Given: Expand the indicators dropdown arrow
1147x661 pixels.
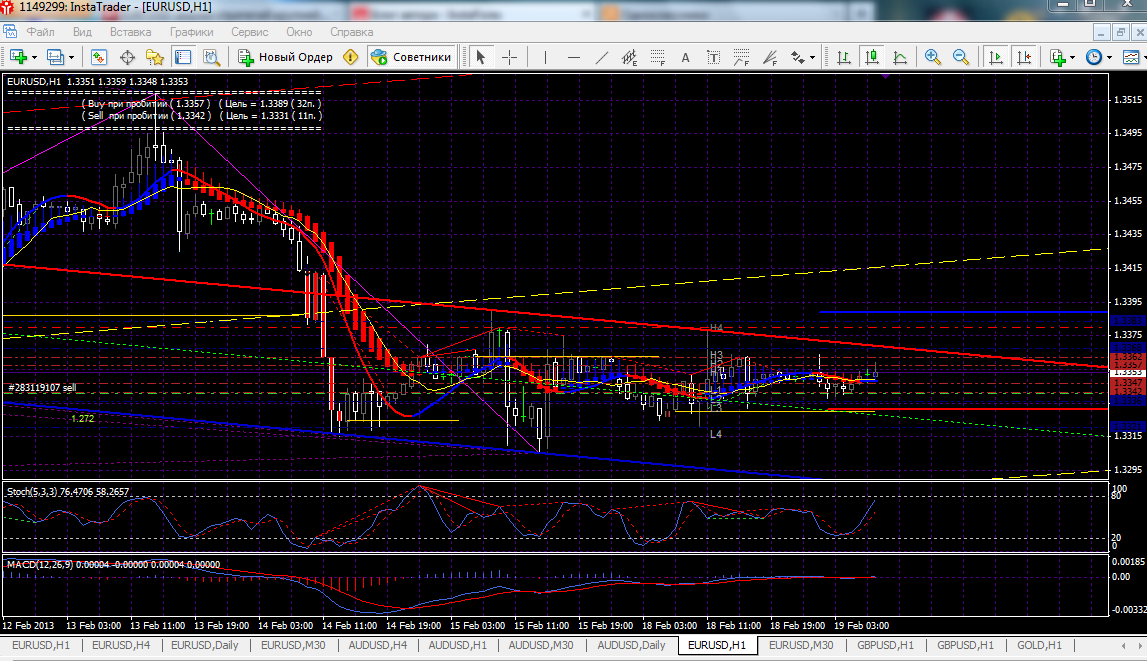Looking at the screenshot, I should coord(1072,57).
